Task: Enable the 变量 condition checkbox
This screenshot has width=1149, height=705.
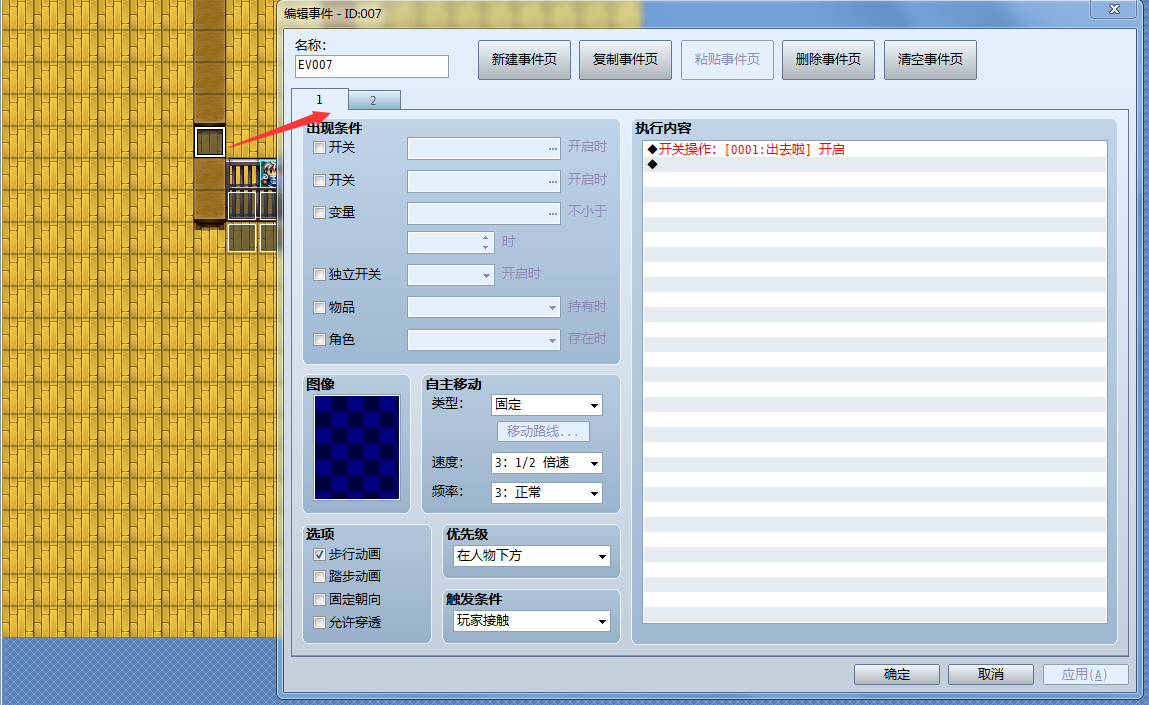Action: pos(319,213)
